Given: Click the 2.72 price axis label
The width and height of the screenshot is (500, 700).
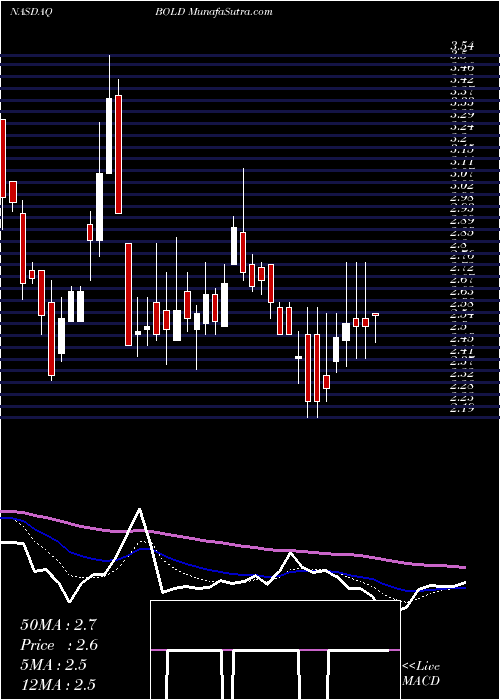Looking at the screenshot, I should click(x=462, y=269).
